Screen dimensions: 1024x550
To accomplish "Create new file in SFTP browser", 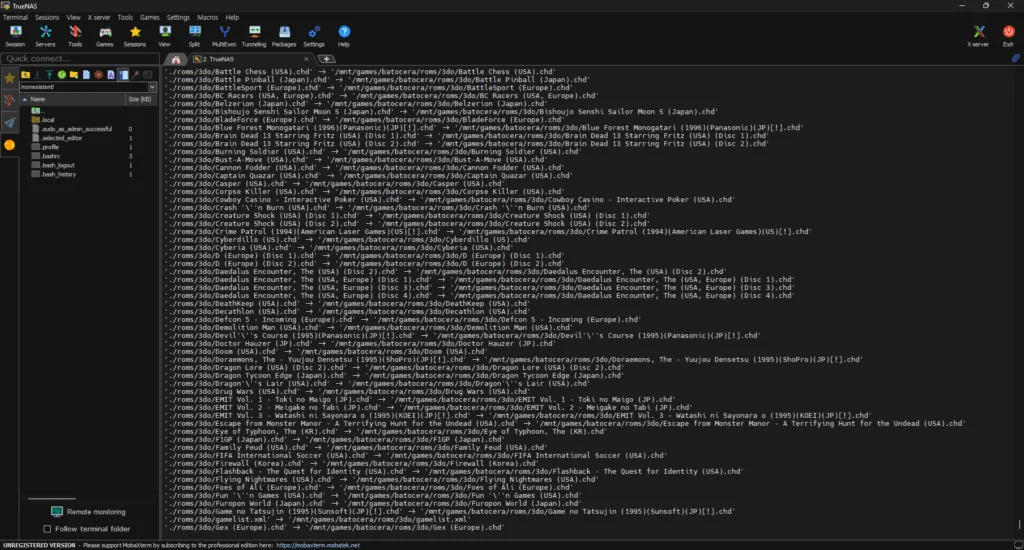I will click(x=86, y=75).
